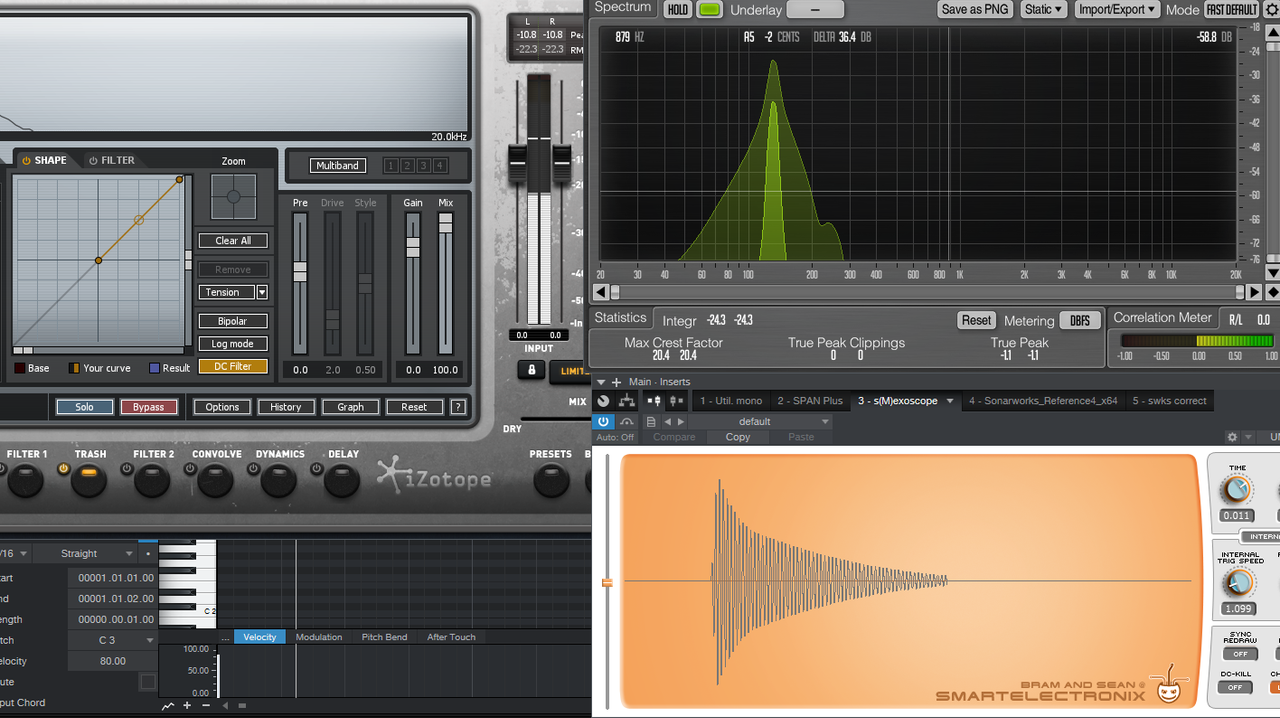
Task: Select the Modulation lane tab
Action: tap(319, 637)
